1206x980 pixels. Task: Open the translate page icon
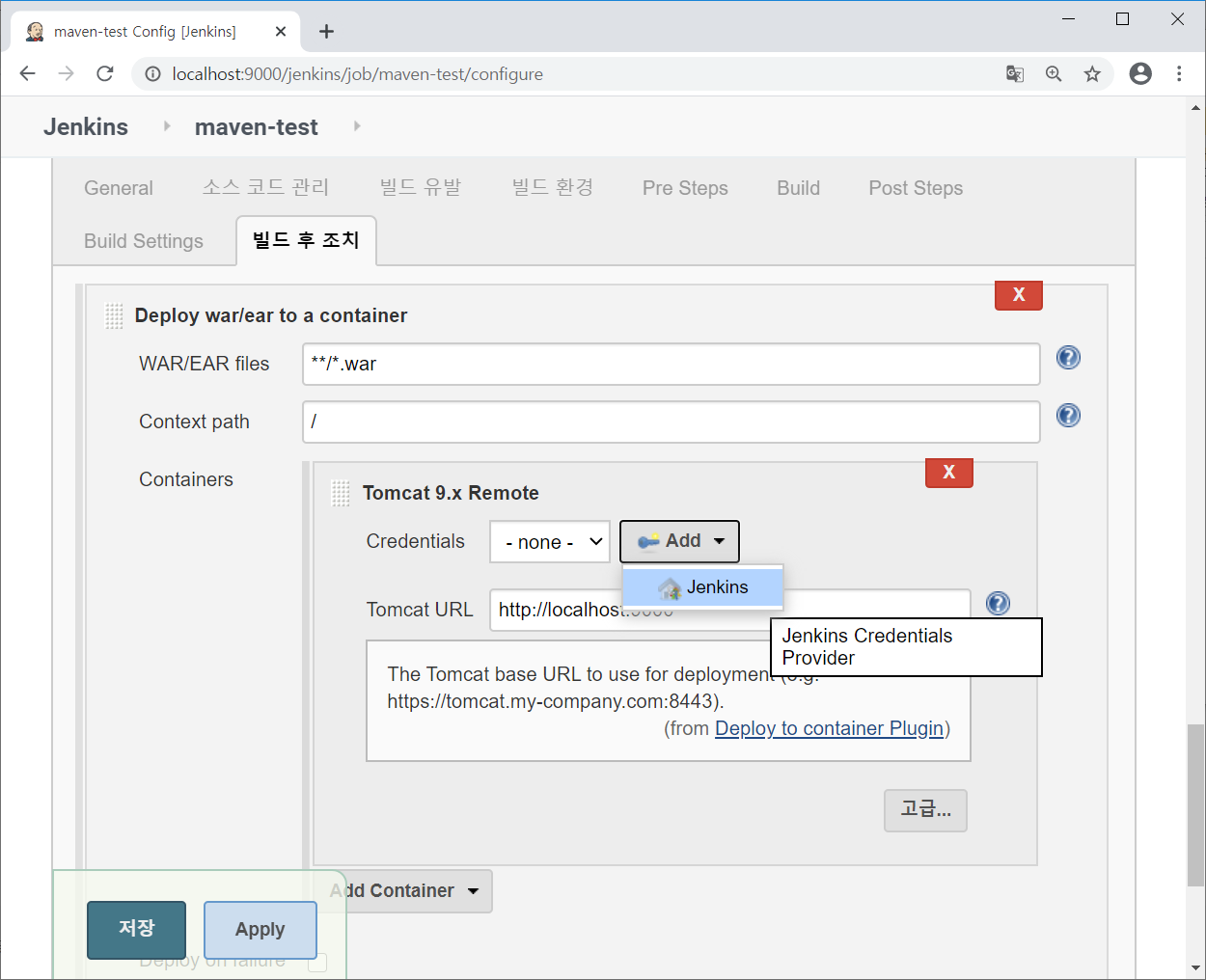pyautogui.click(x=1015, y=74)
